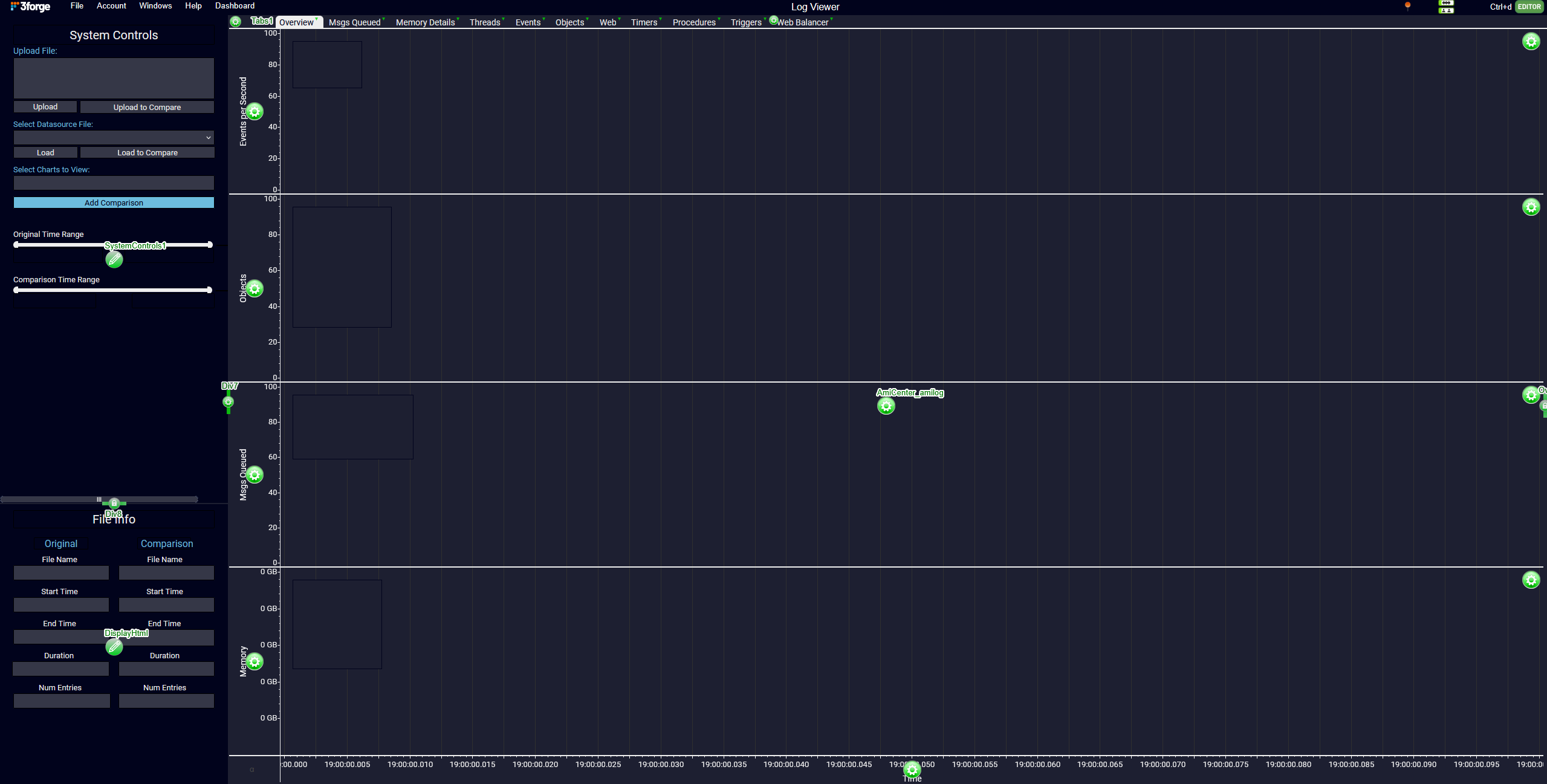Click the Original Time Range slider's right handle
Viewport: 1547px width, 784px height.
point(210,245)
